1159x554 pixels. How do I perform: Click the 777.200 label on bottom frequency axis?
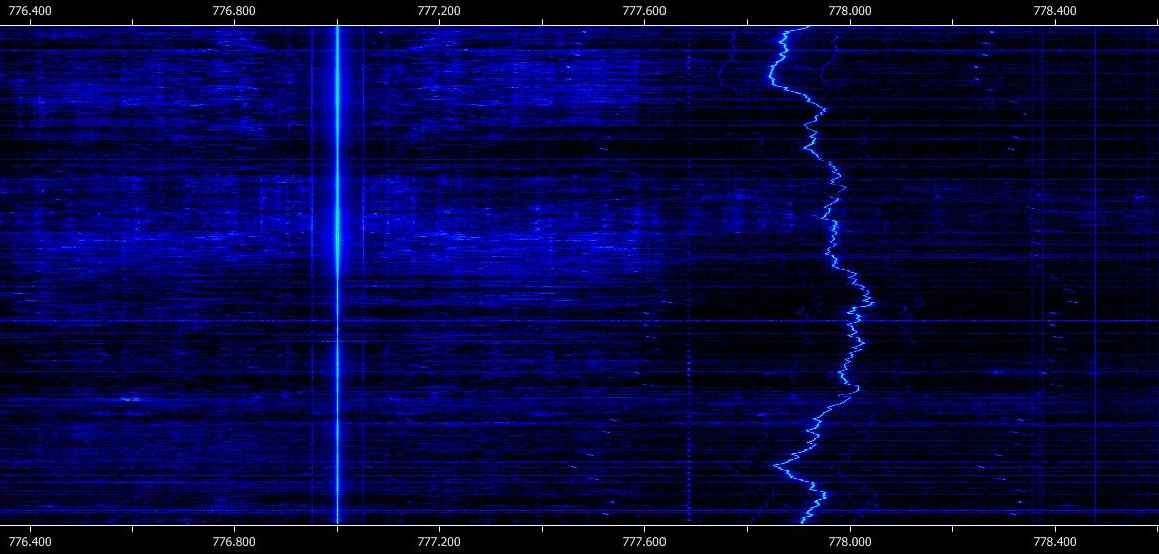440,542
